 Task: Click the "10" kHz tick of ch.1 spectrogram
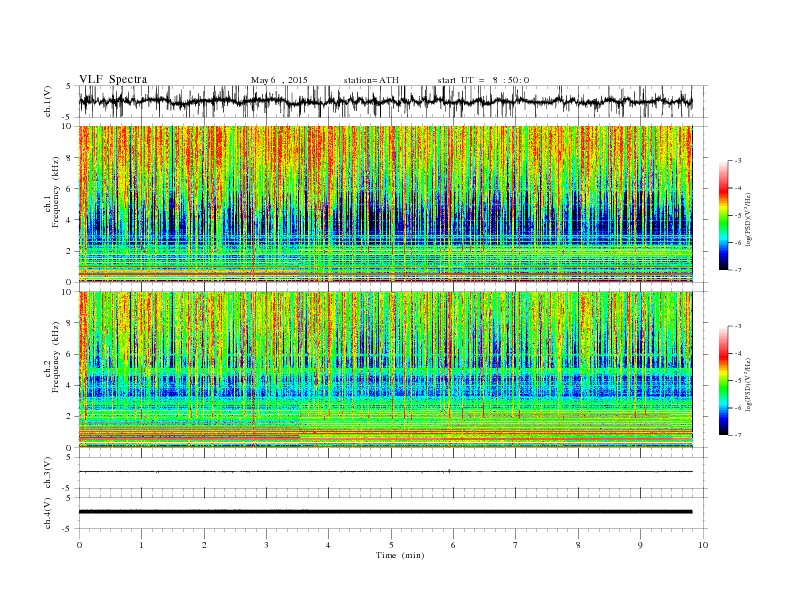point(67,126)
